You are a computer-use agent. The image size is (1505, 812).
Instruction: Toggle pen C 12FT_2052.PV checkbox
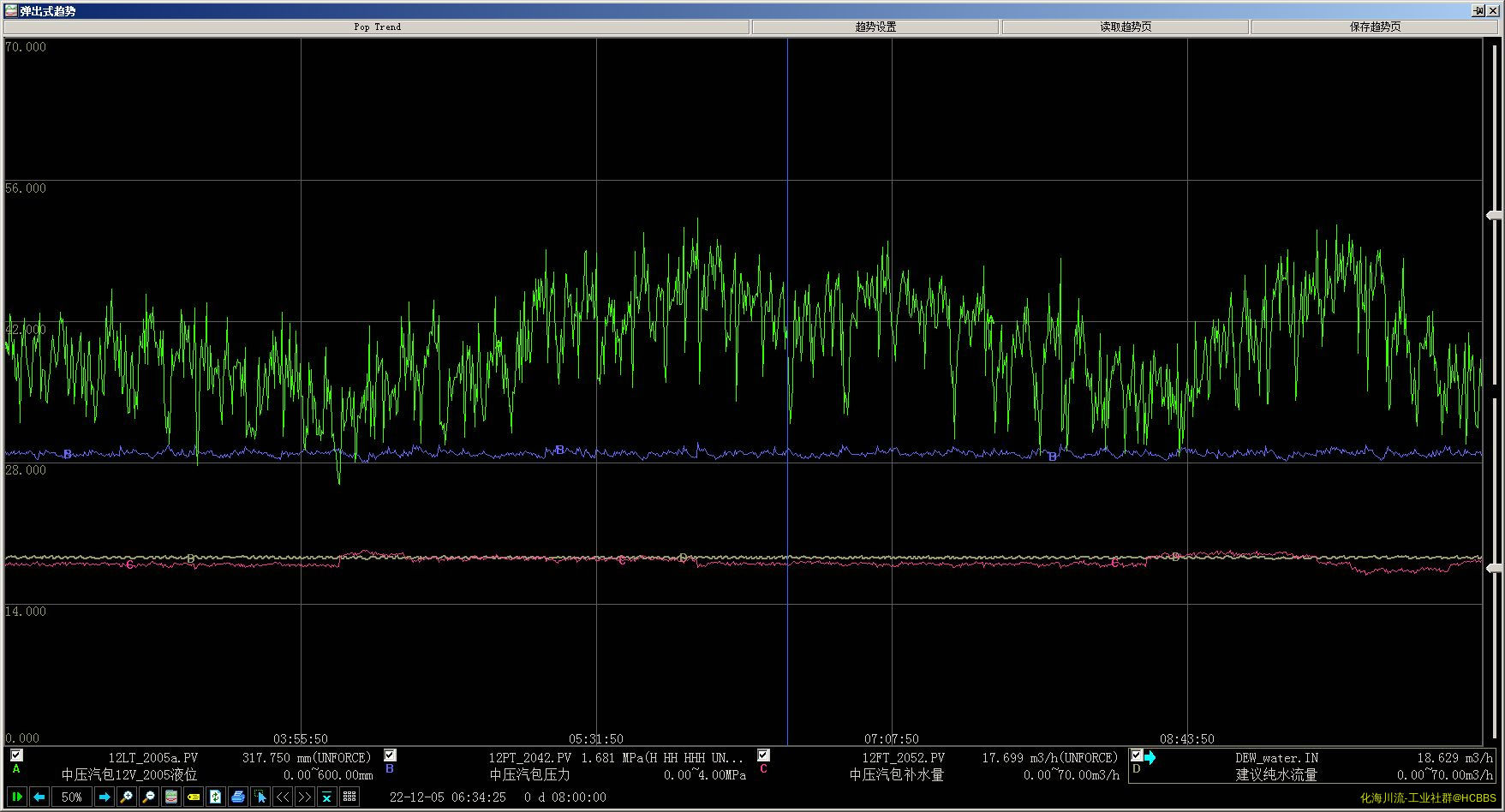[764, 755]
